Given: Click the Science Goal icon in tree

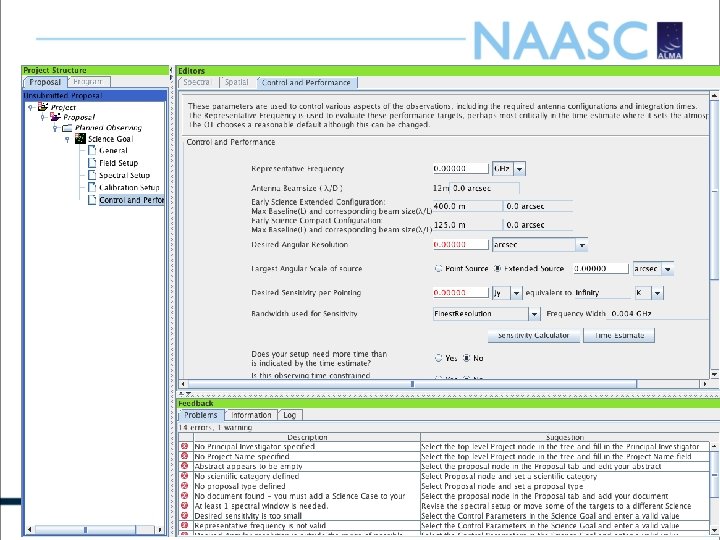Looking at the screenshot, I should (80, 138).
